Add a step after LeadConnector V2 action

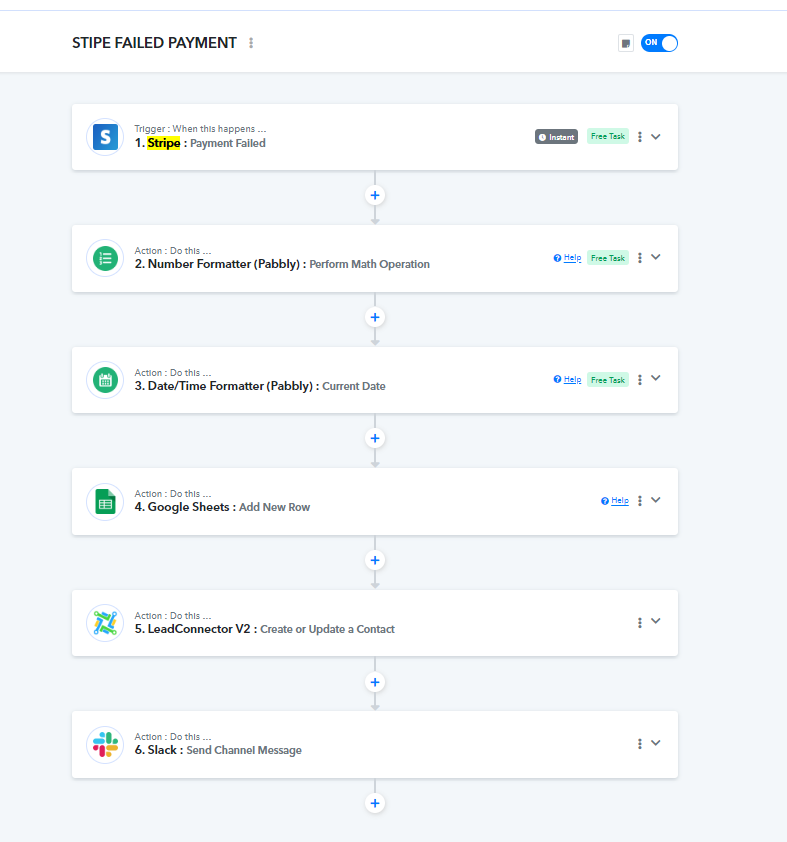click(x=375, y=682)
